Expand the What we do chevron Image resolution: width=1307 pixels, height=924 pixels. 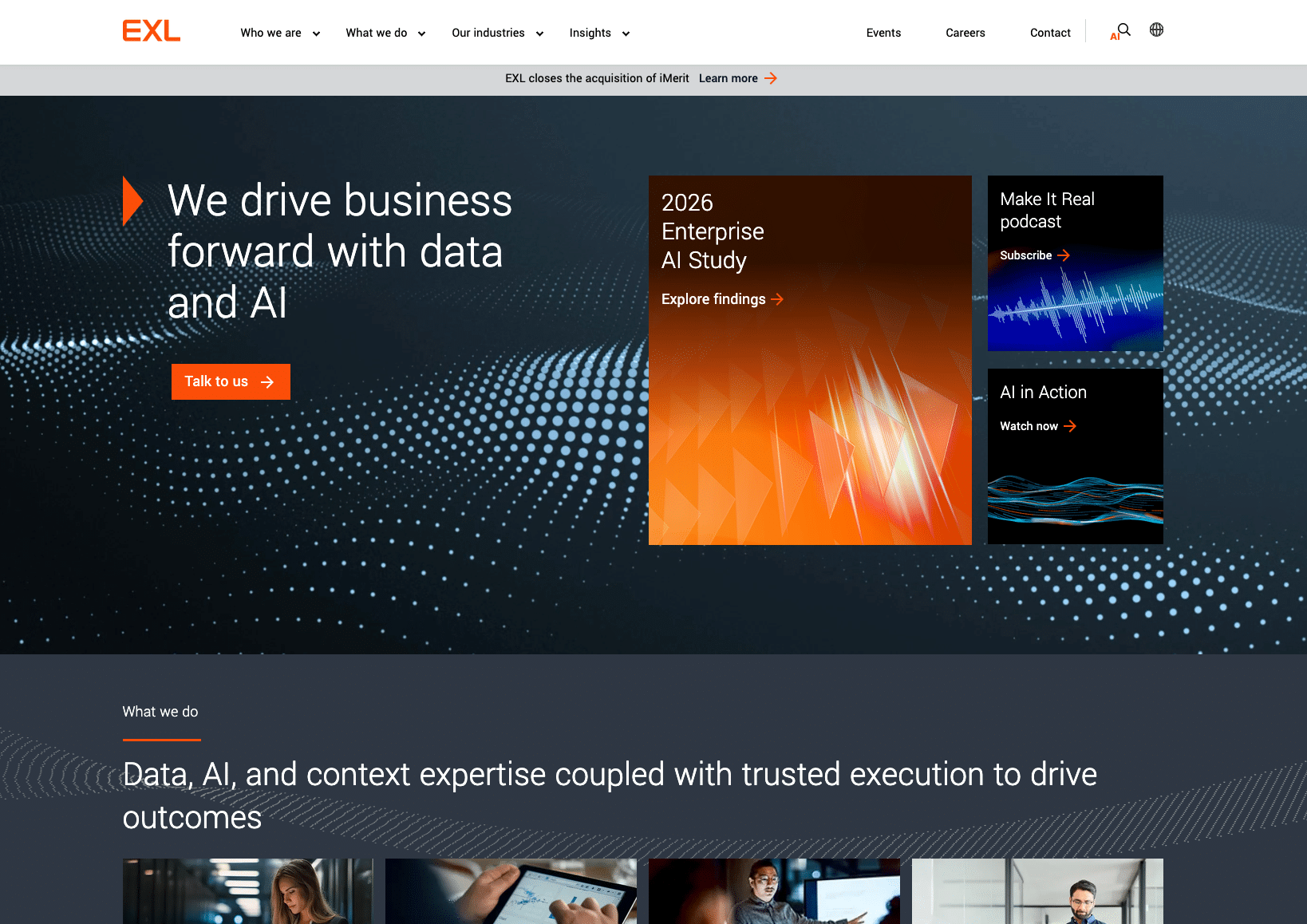click(x=421, y=34)
